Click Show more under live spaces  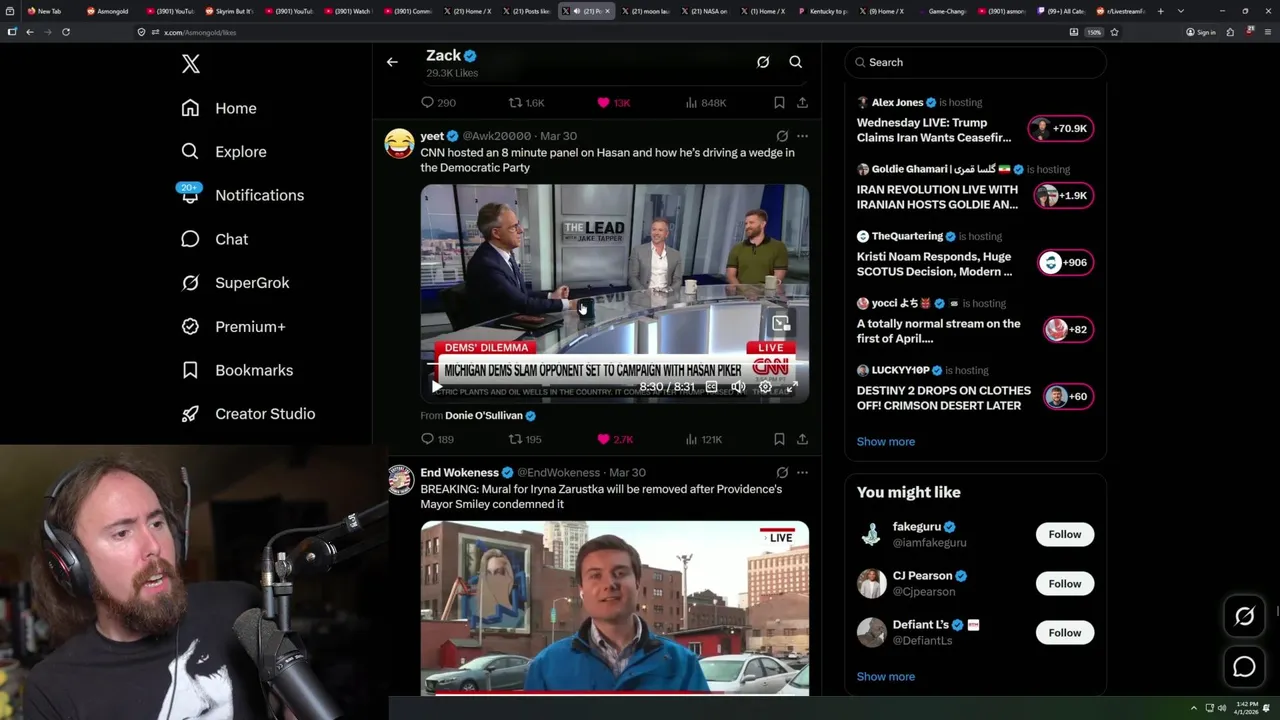(885, 442)
